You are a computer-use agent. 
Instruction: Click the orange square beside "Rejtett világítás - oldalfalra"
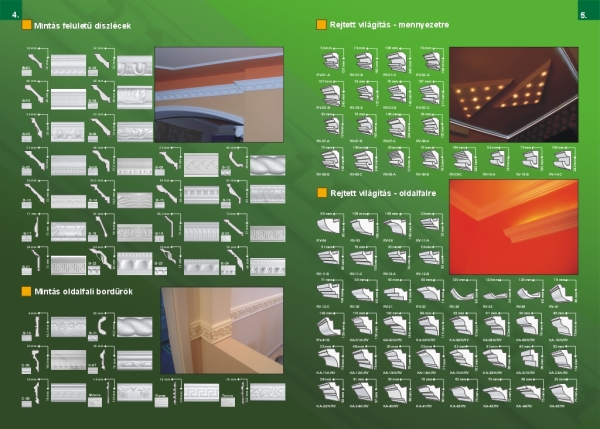click(x=322, y=192)
